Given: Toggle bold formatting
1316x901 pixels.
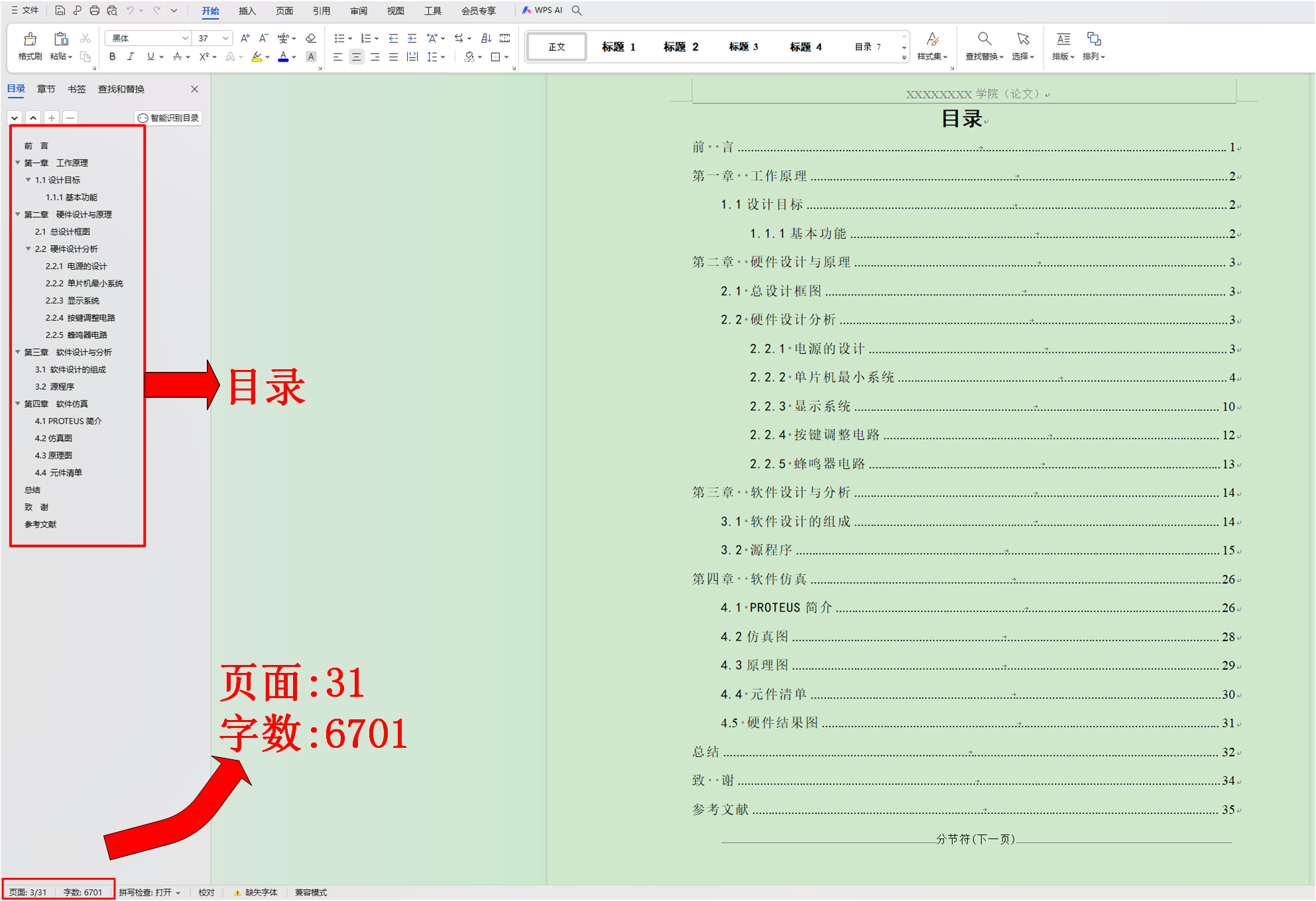Looking at the screenshot, I should [111, 57].
